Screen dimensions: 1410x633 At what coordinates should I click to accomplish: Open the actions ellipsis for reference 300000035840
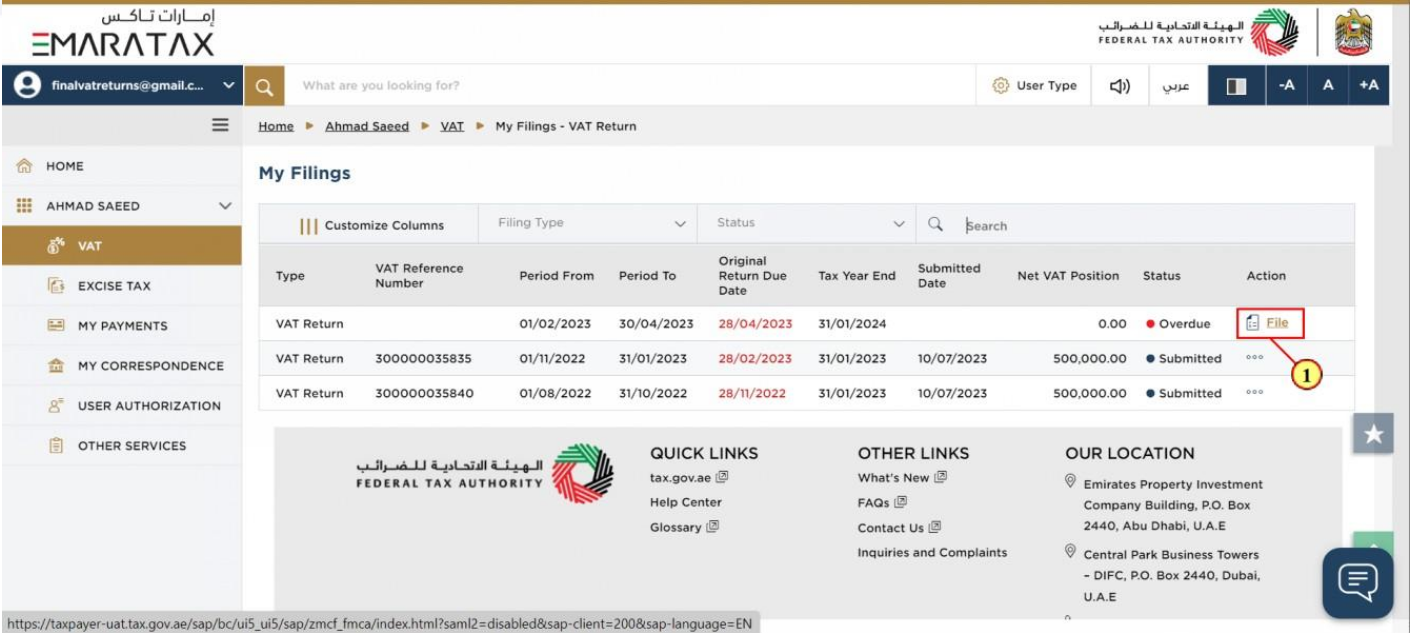(1255, 393)
